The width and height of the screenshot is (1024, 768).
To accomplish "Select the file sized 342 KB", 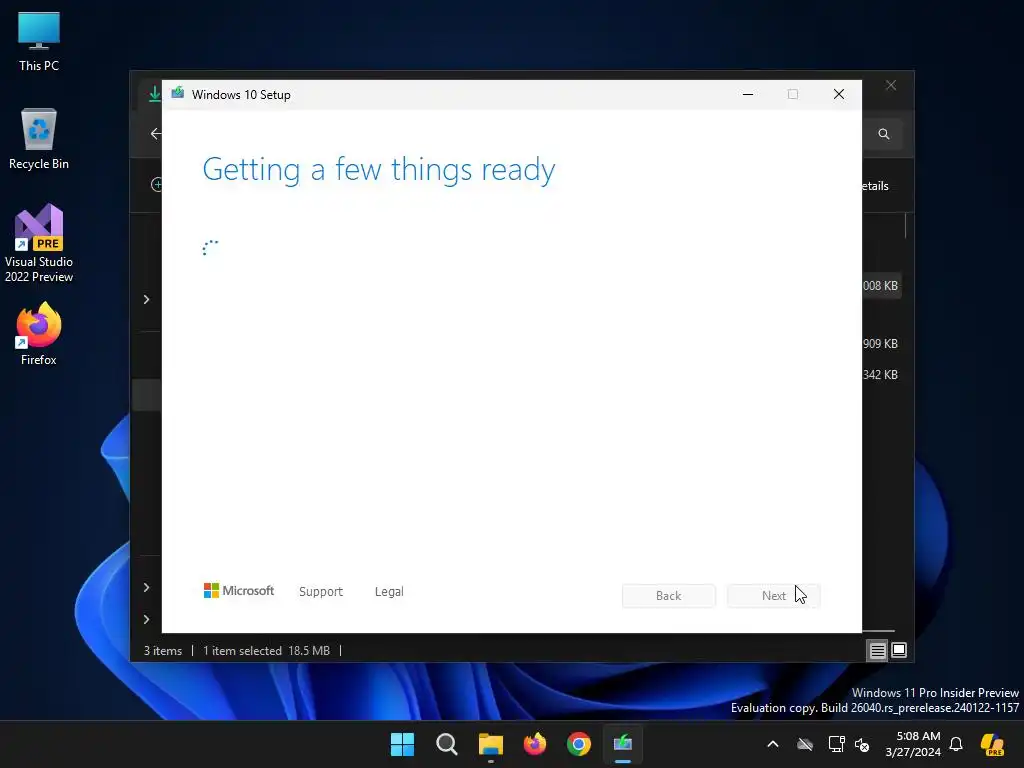I will pyautogui.click(x=880, y=375).
